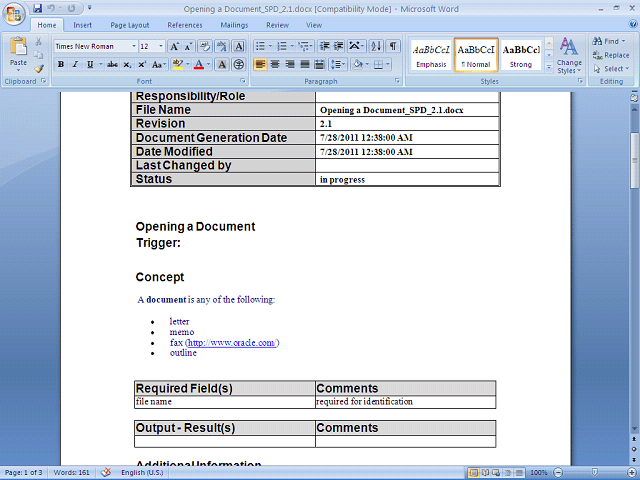Grow font size with the A-up icon

(x=174, y=47)
